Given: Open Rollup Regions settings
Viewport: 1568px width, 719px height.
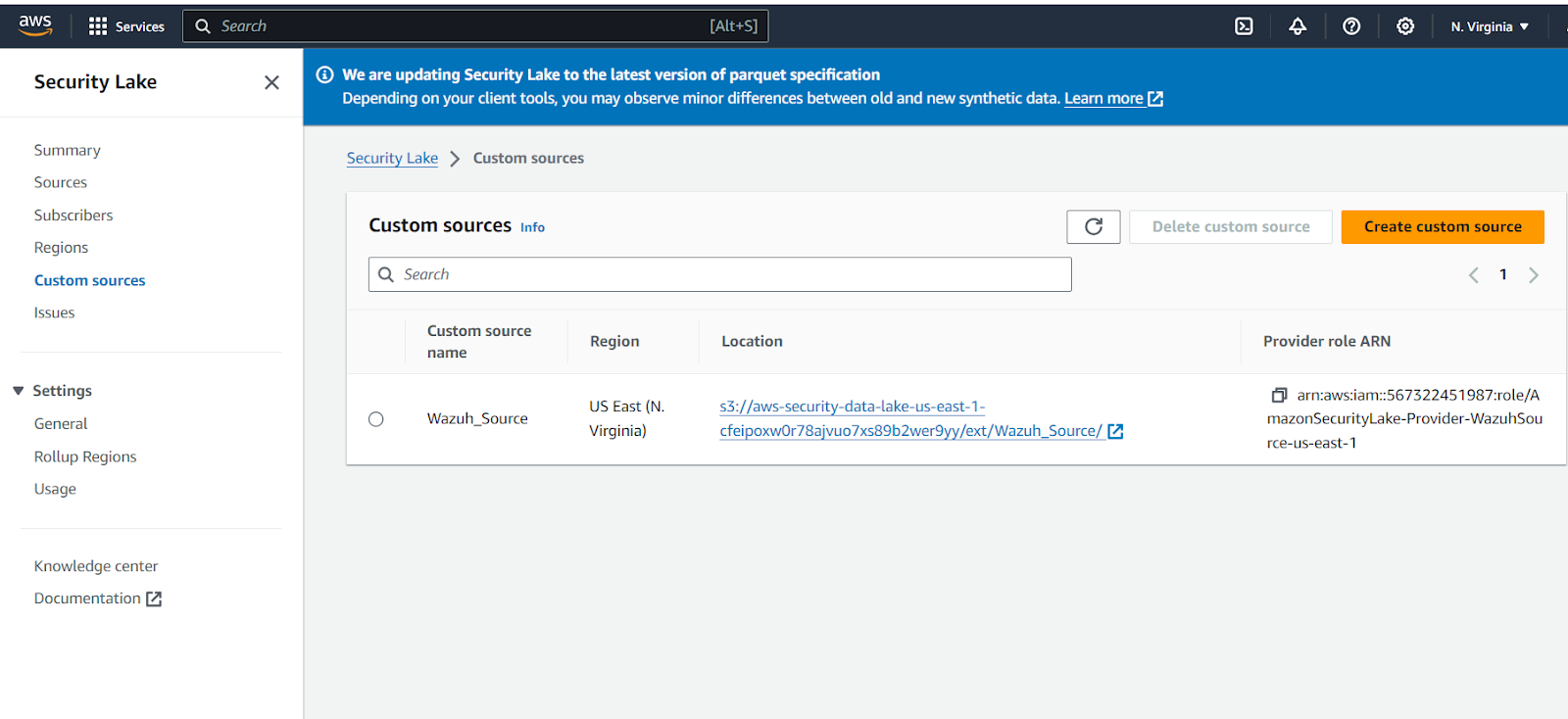Looking at the screenshot, I should point(85,456).
